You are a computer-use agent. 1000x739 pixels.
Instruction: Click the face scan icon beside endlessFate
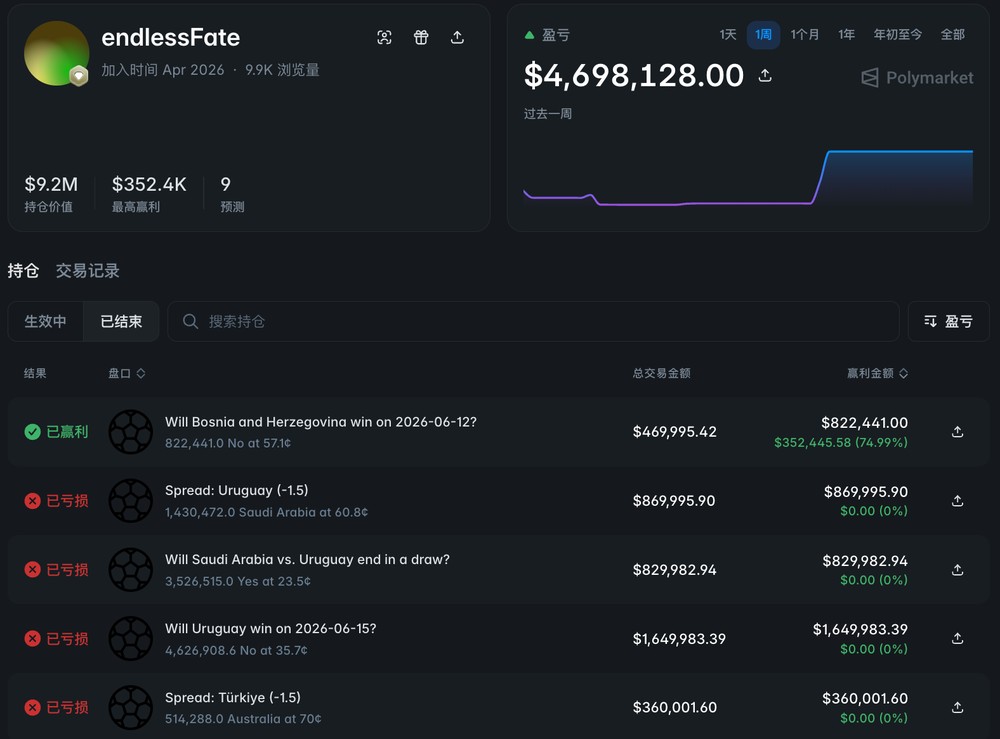point(384,37)
